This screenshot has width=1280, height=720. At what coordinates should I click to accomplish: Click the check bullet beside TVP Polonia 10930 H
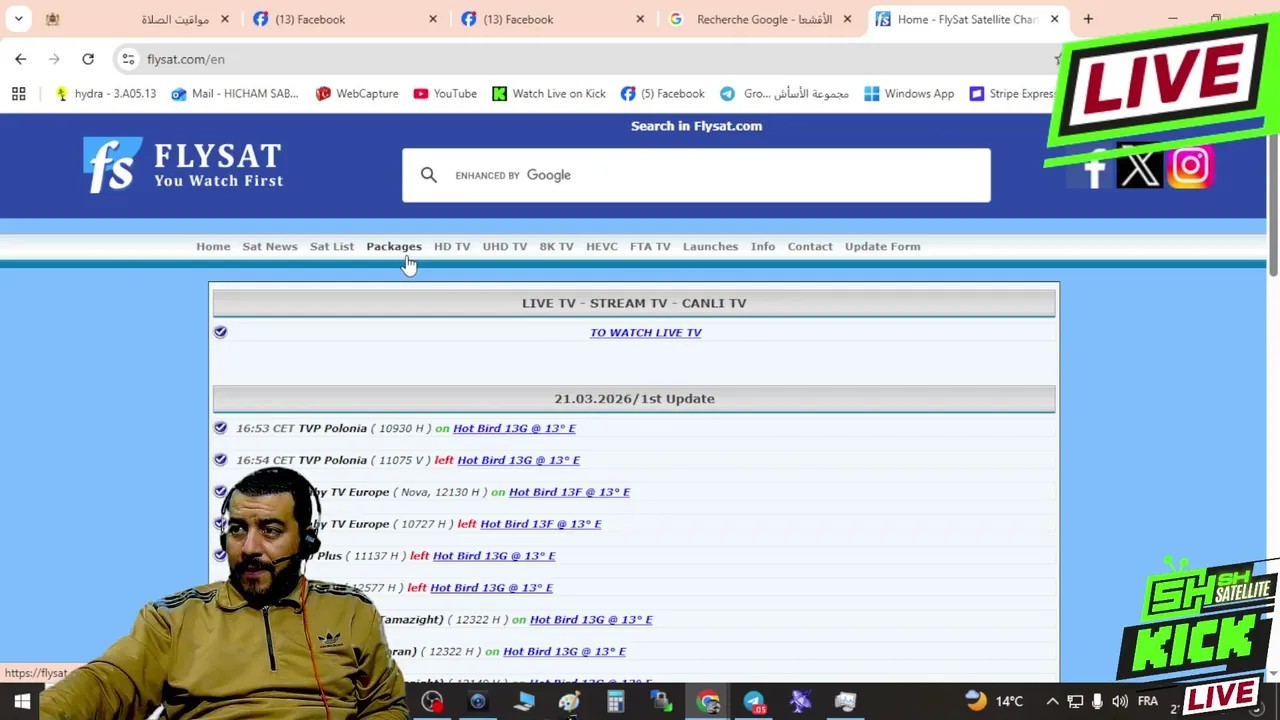220,428
